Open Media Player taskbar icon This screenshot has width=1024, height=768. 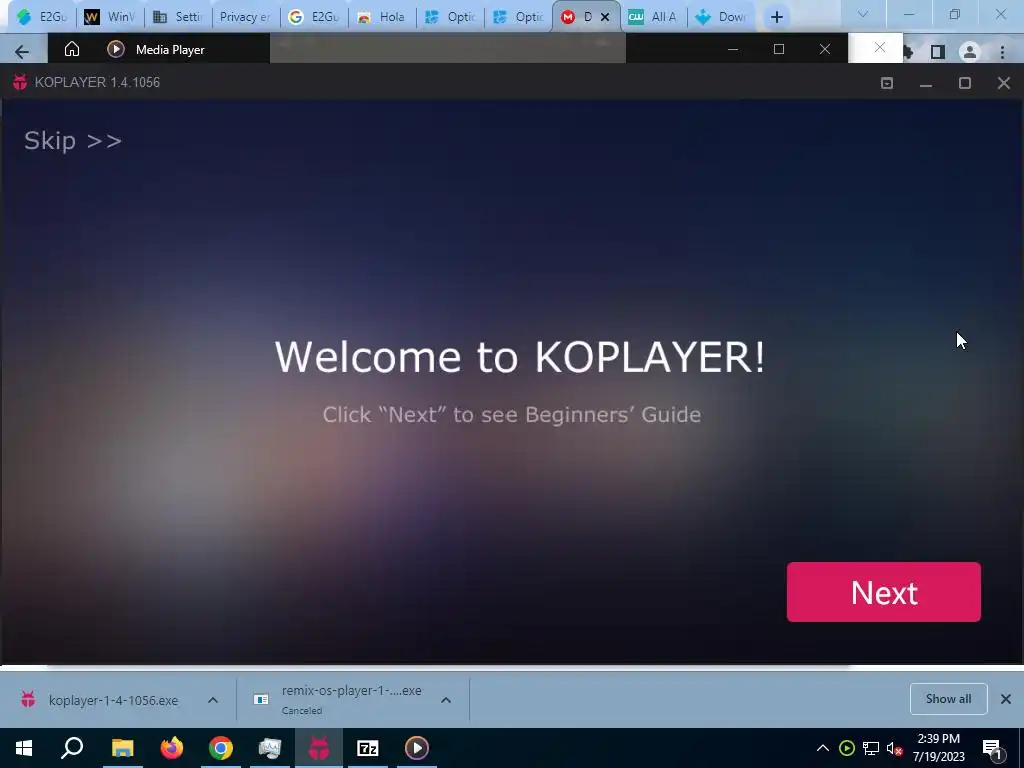(417, 748)
